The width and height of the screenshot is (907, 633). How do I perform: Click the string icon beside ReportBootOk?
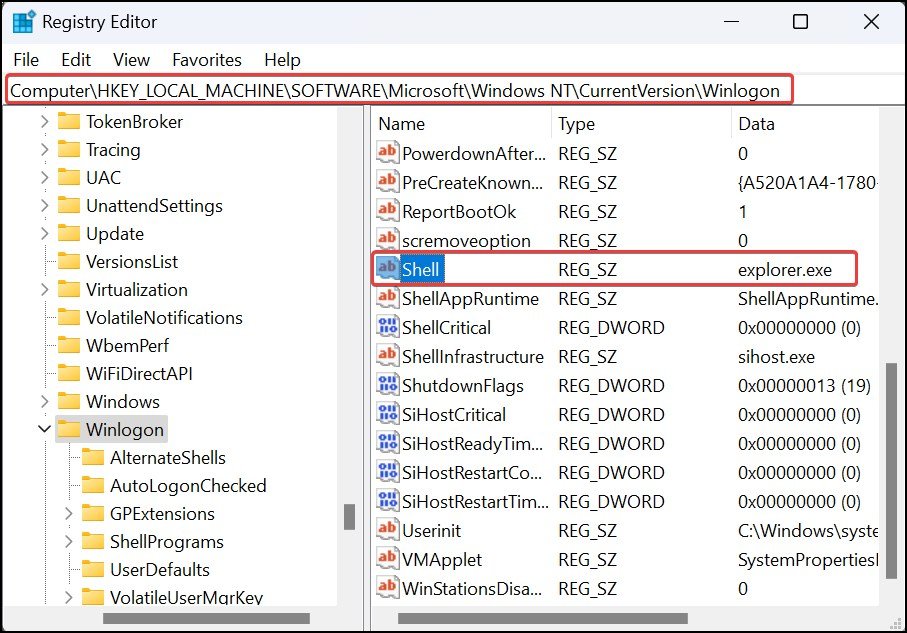coord(387,211)
